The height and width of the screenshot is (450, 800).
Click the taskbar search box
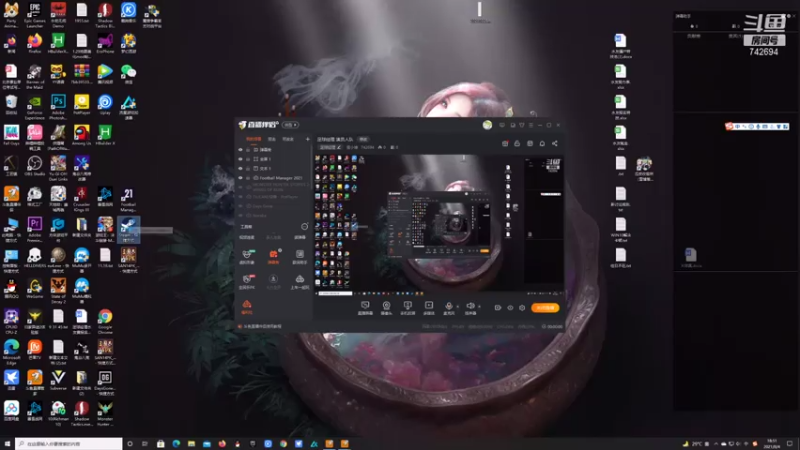coord(69,444)
